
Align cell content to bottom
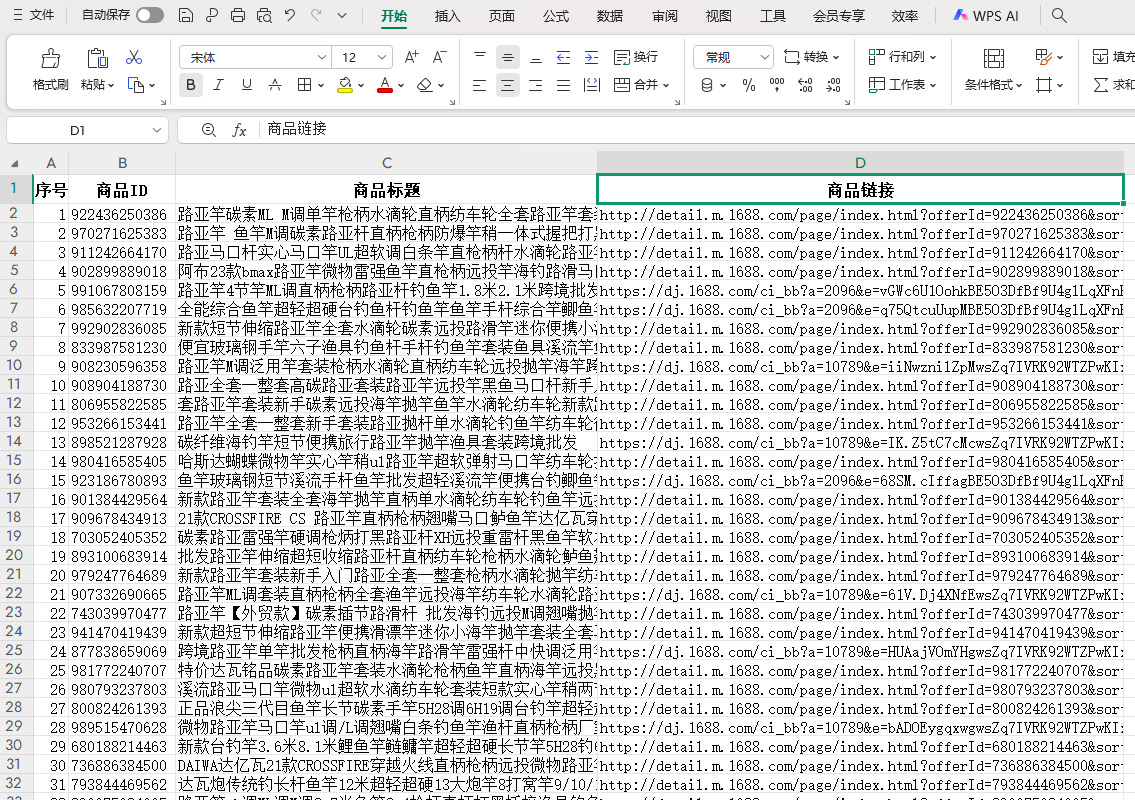click(x=536, y=57)
